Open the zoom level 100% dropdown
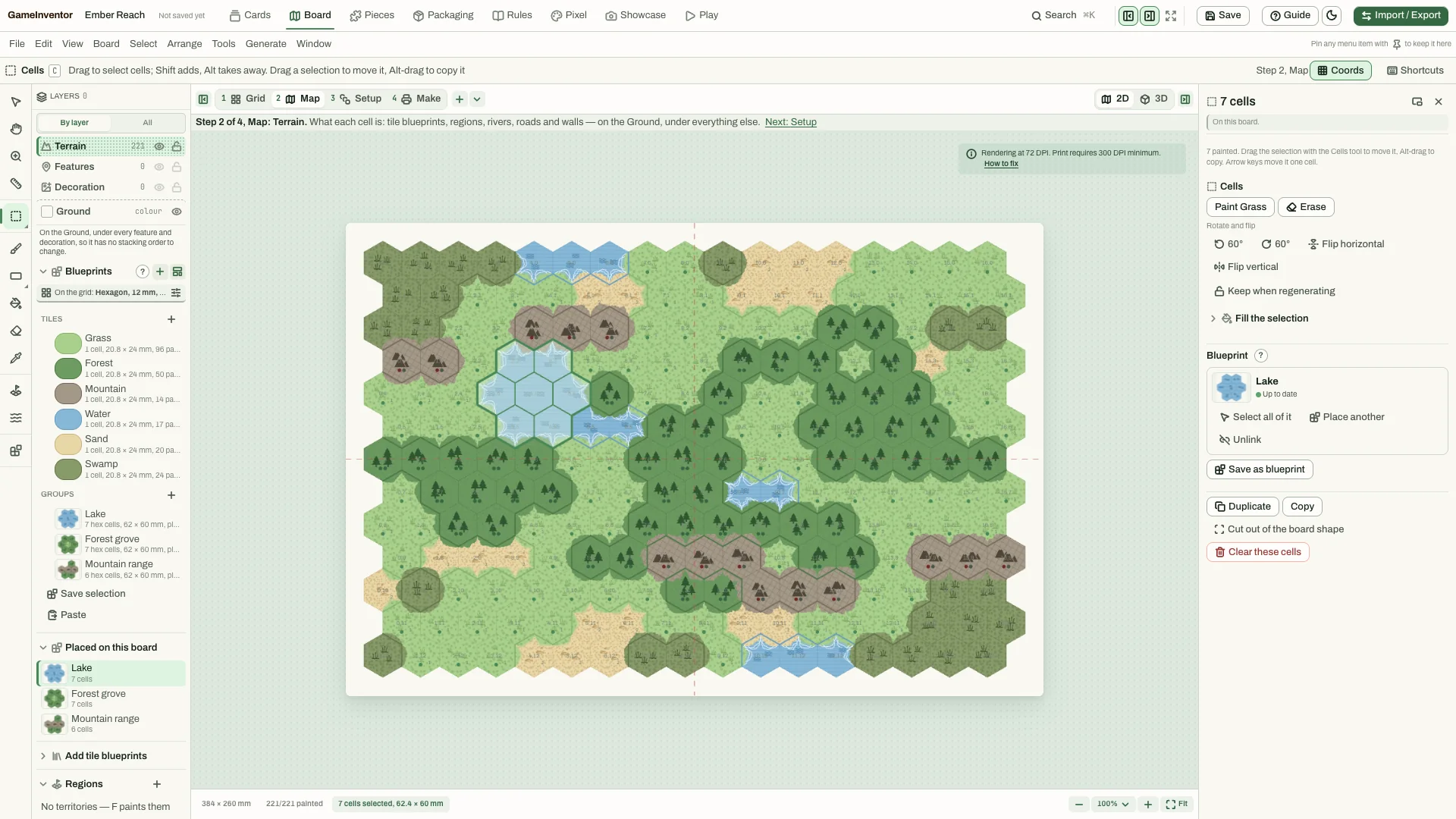Screen dimensions: 1456x819 [x=1113, y=804]
